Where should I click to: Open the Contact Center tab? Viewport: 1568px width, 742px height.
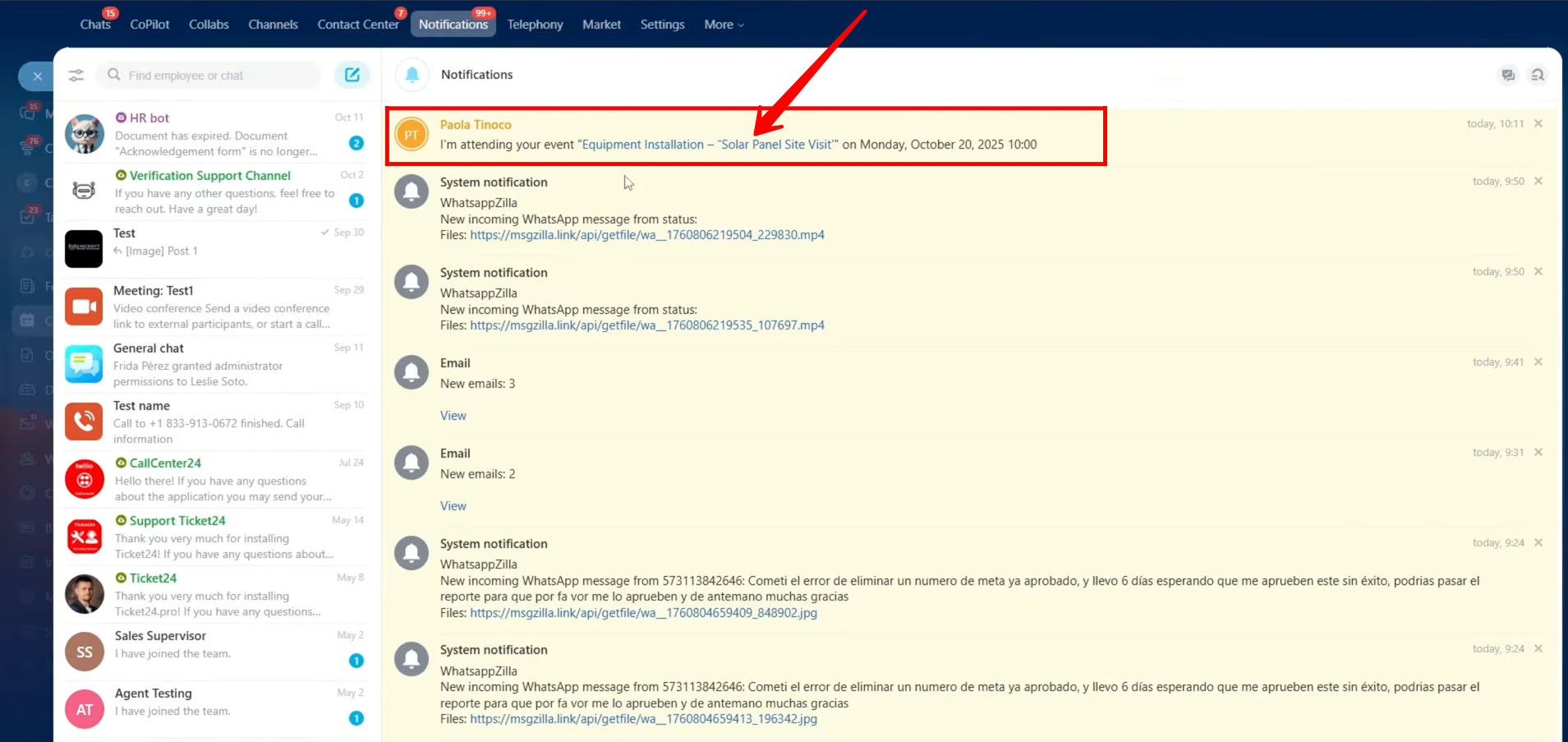[x=358, y=25]
